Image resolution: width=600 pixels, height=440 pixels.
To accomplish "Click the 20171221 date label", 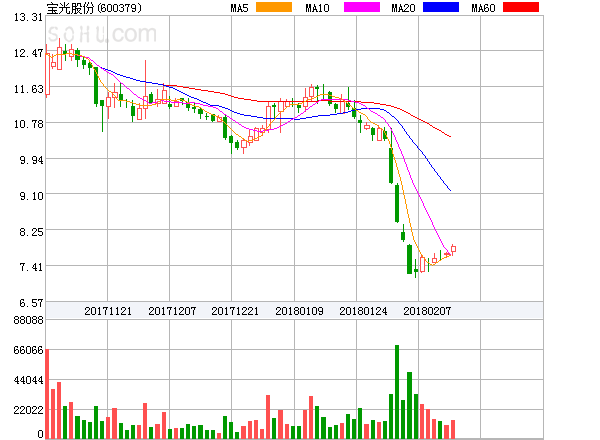I will pos(235,311).
